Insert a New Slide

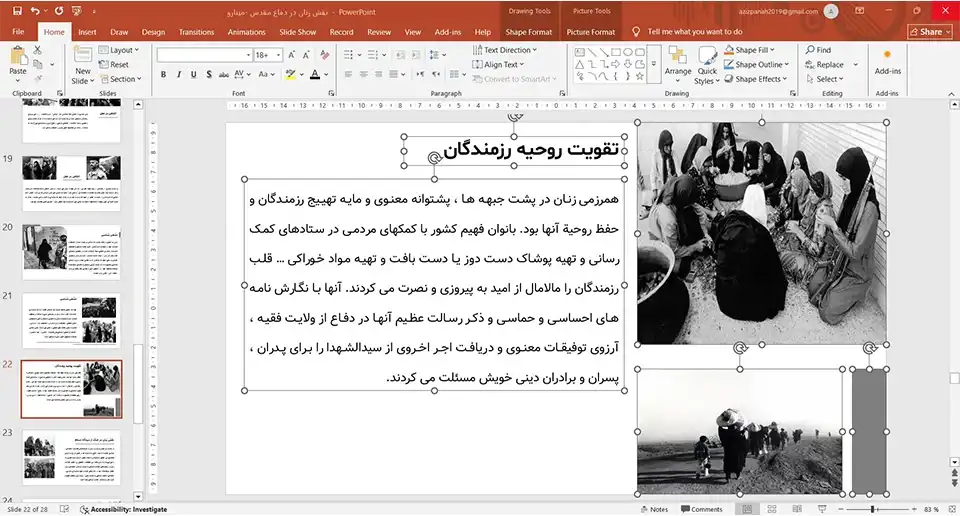(x=83, y=66)
